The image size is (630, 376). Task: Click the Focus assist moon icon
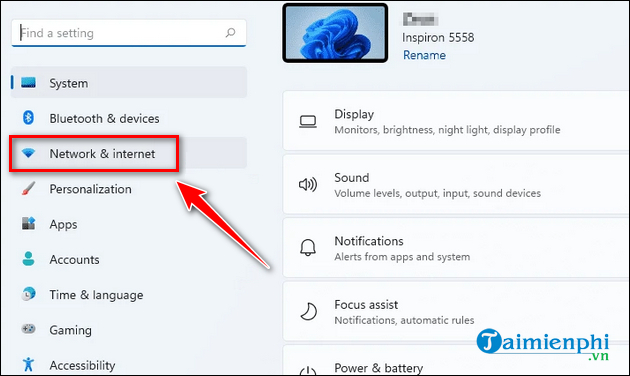308,311
